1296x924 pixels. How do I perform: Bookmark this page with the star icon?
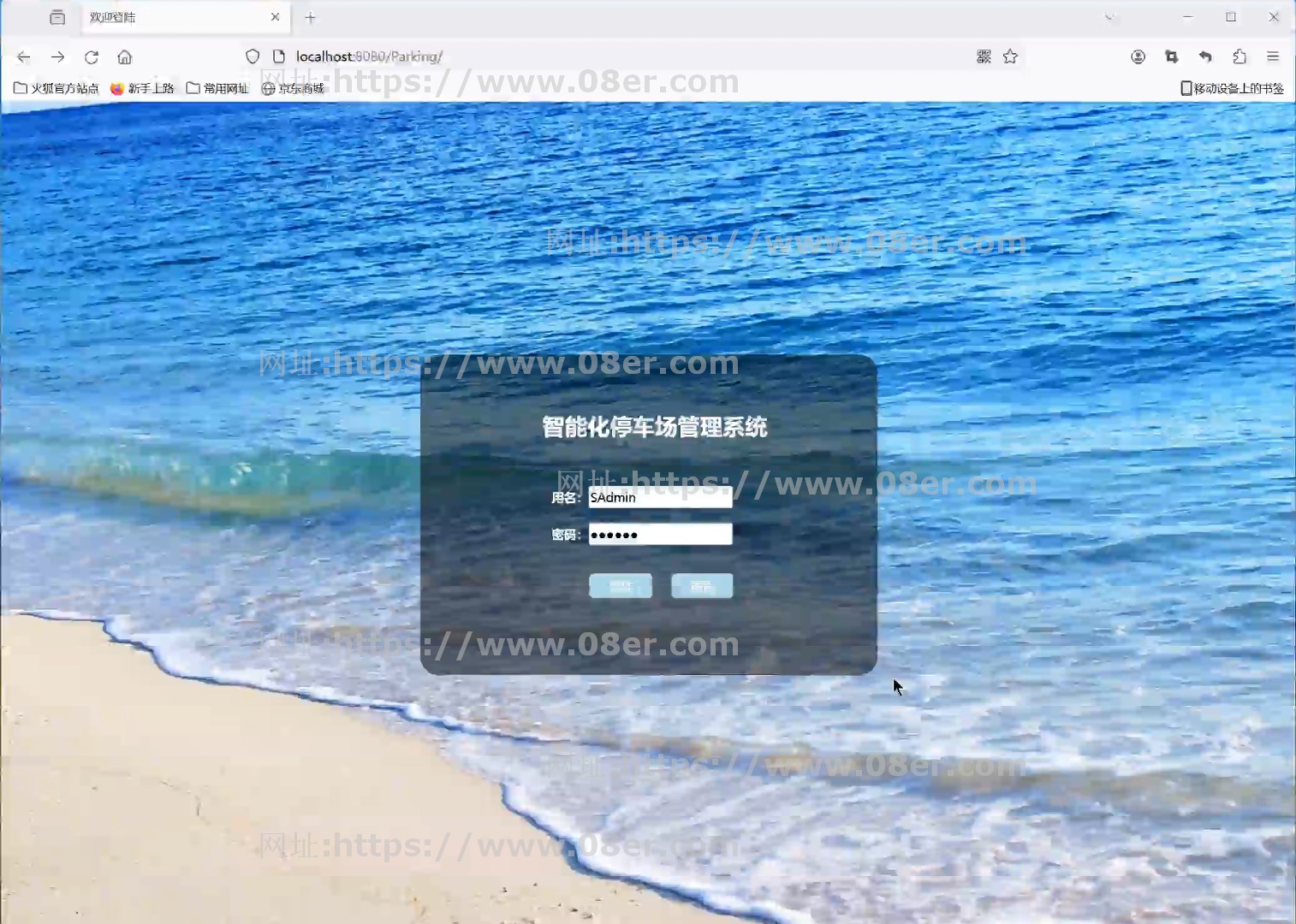pyautogui.click(x=1011, y=56)
